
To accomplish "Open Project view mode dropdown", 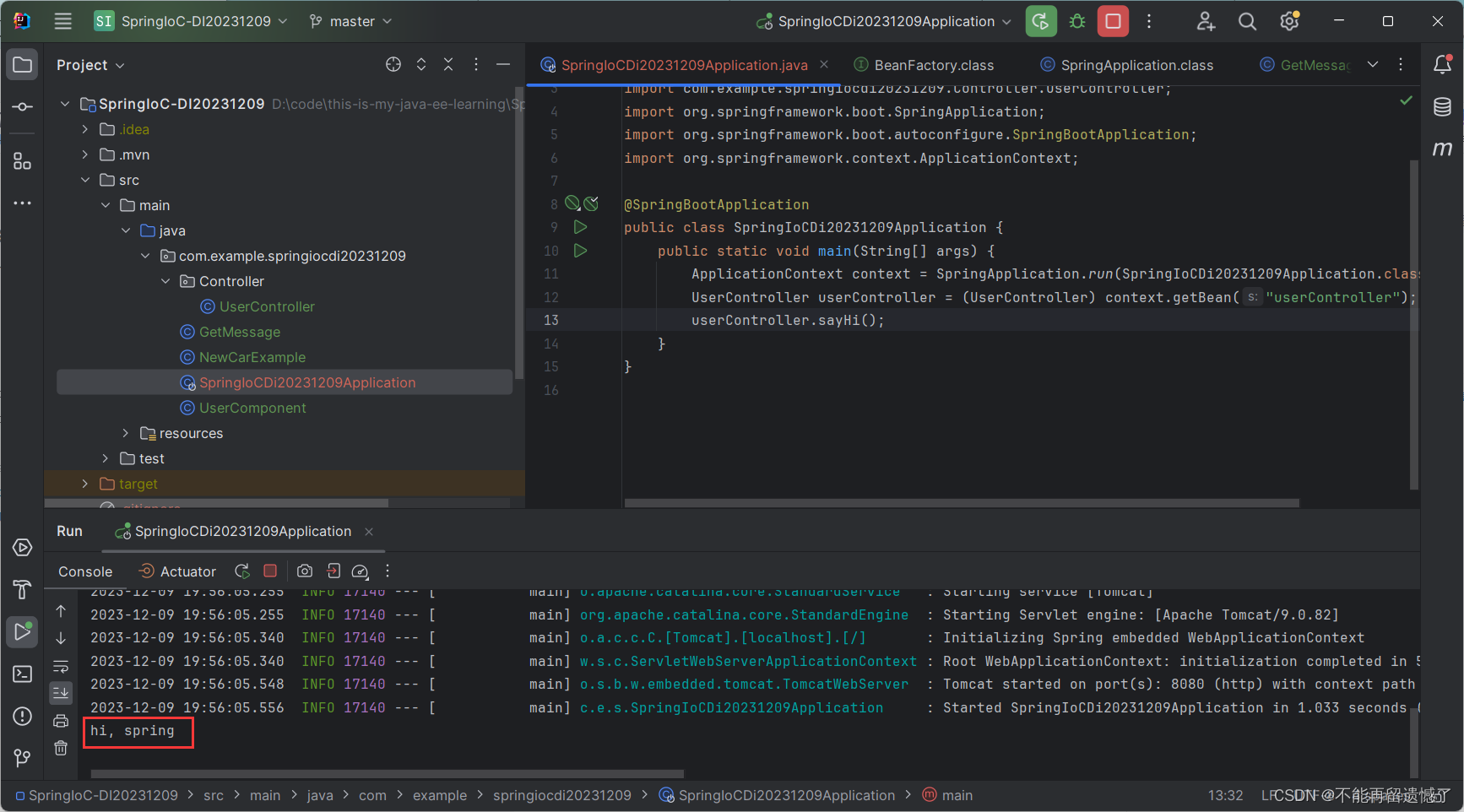I will click(90, 65).
